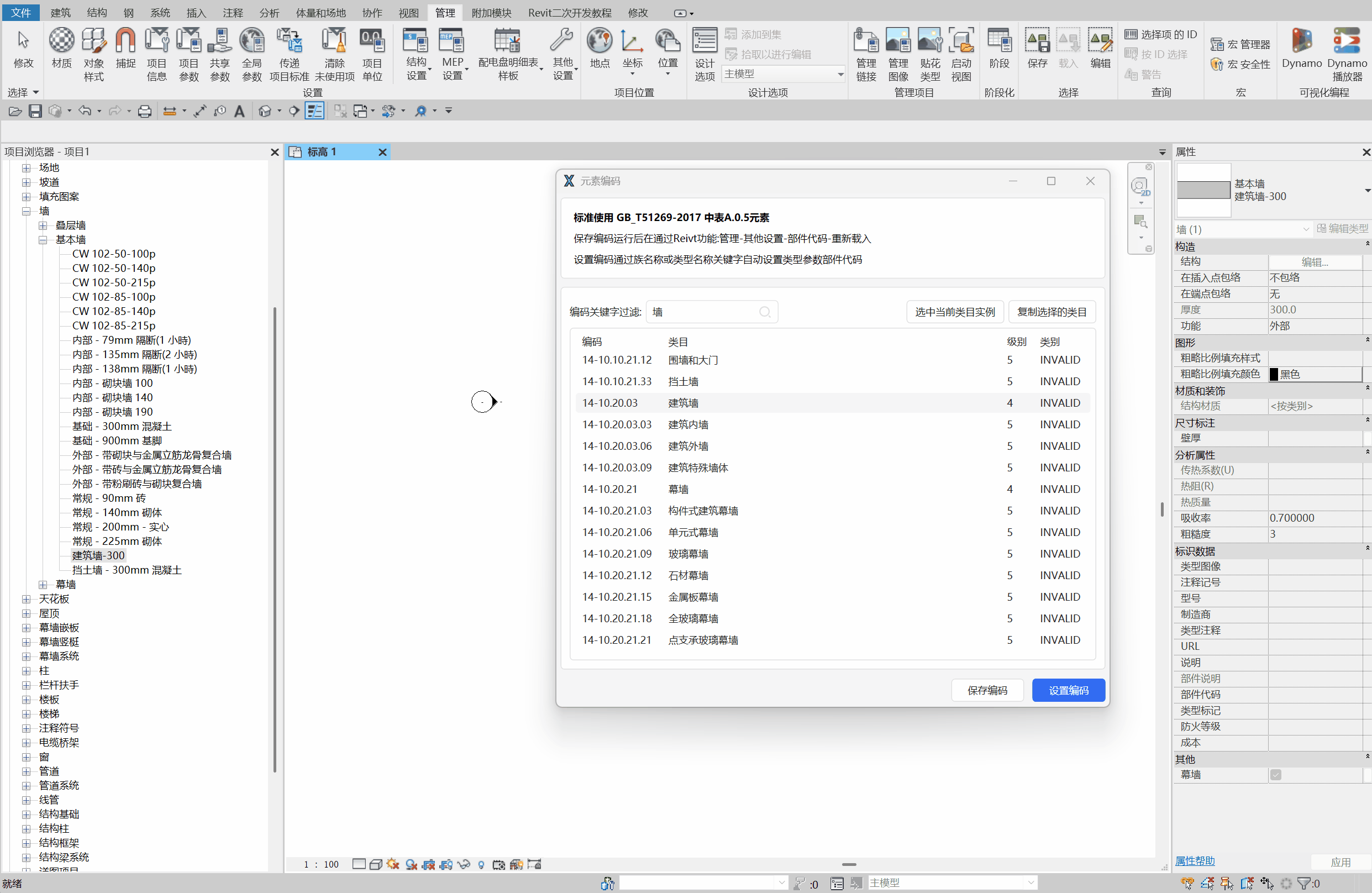Open the wall type selector dropdown arrow

tap(1367, 190)
